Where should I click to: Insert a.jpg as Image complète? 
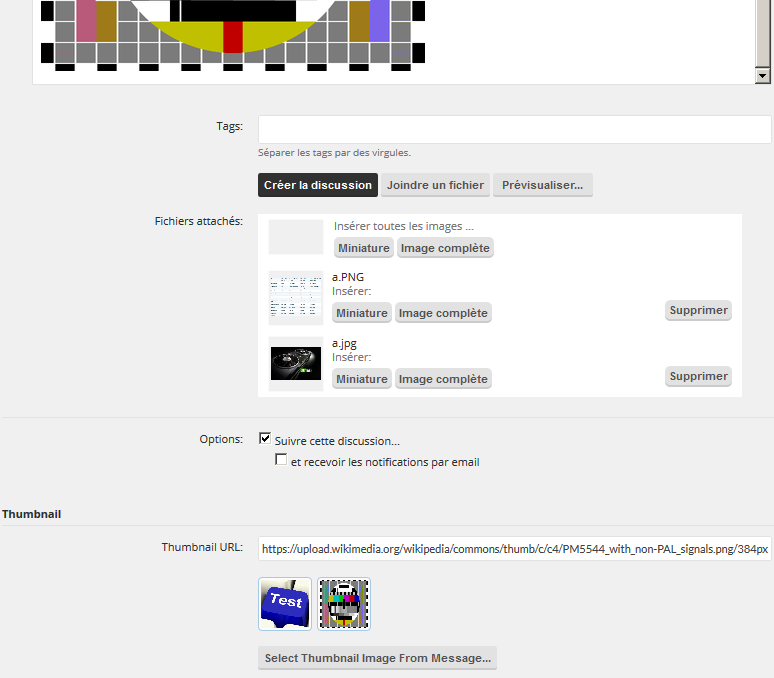[443, 379]
